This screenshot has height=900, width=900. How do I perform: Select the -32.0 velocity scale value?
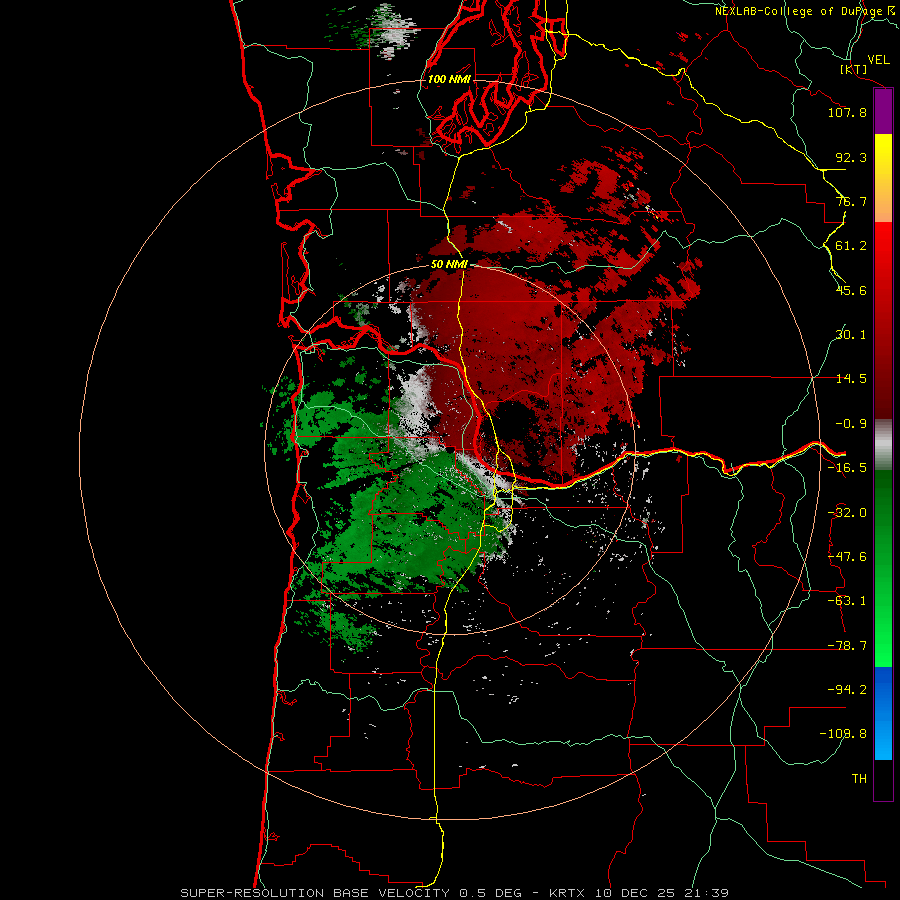pyautogui.click(x=847, y=513)
